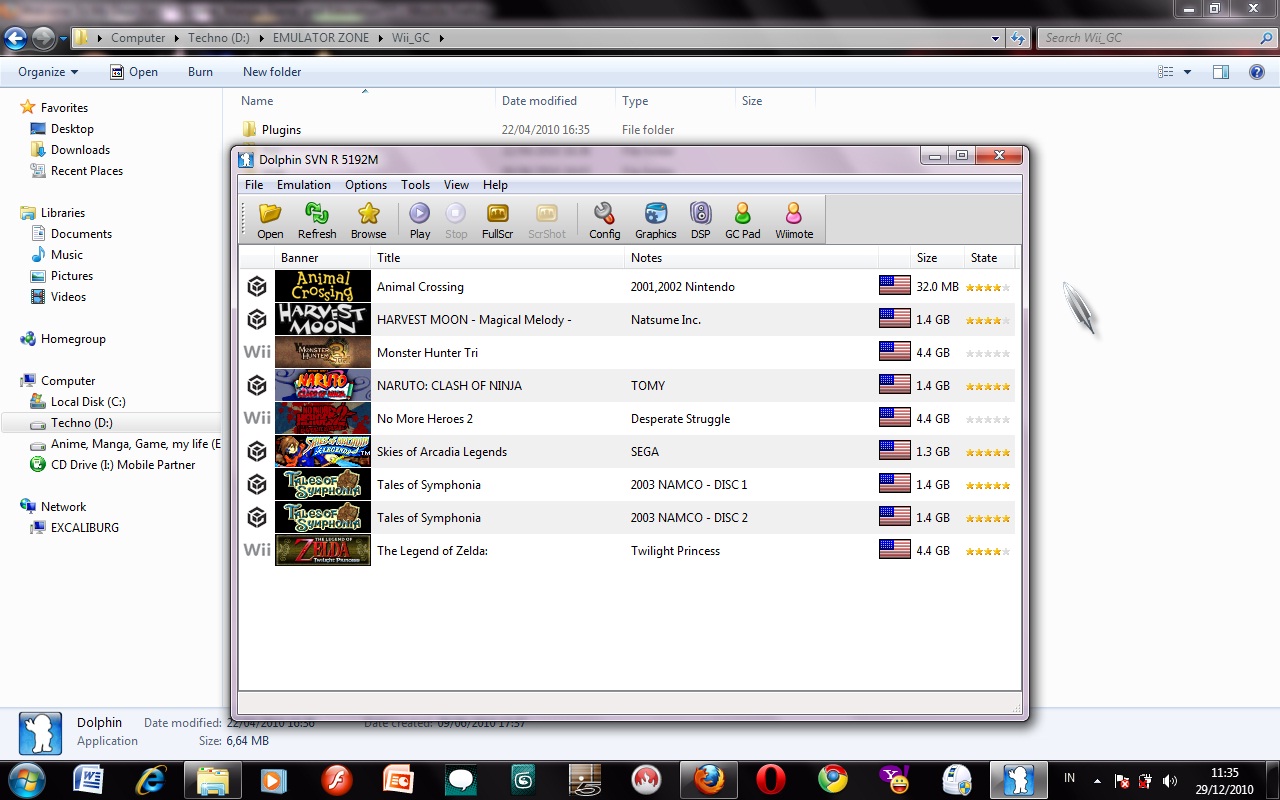Launch Opera from the taskbar
1280x800 pixels.
770,779
